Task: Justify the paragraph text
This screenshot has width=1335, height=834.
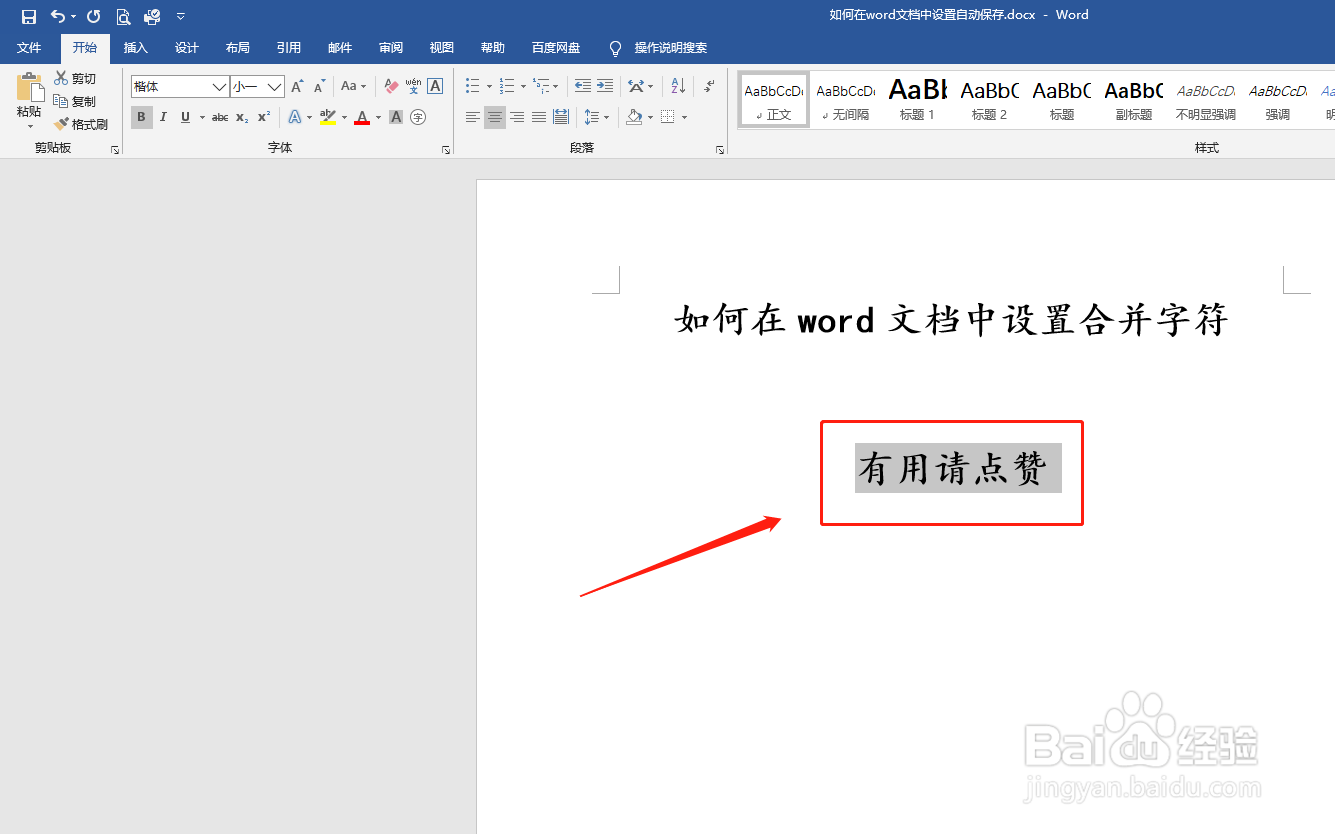Action: point(539,117)
